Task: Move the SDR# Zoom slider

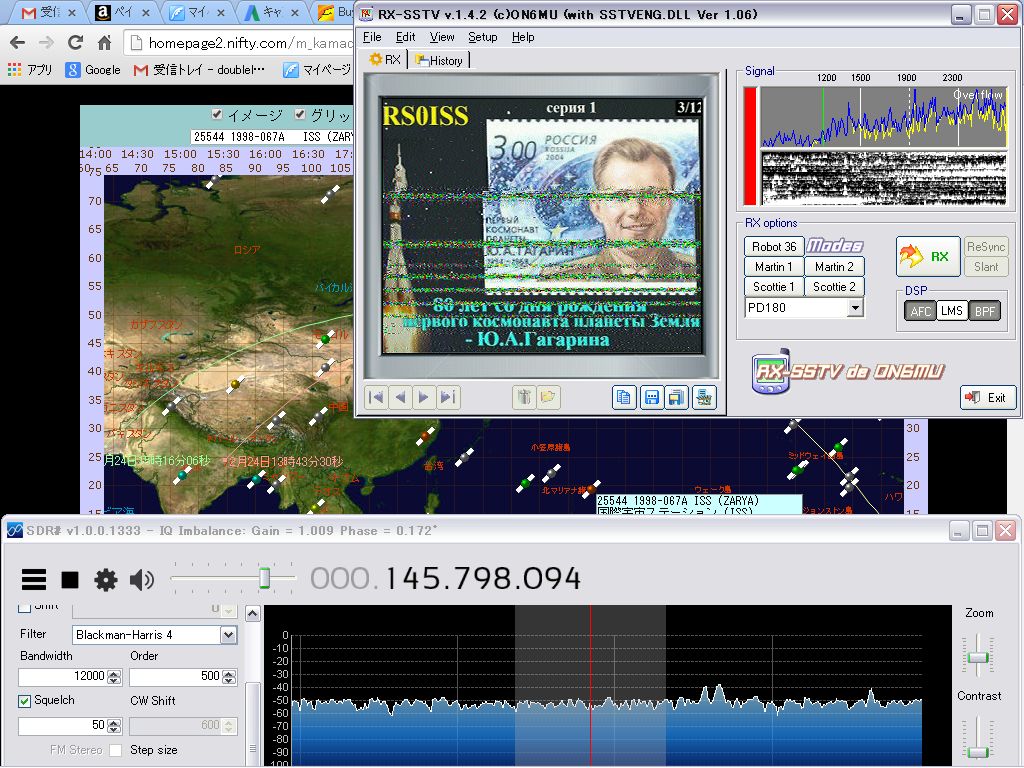Action: click(x=978, y=656)
